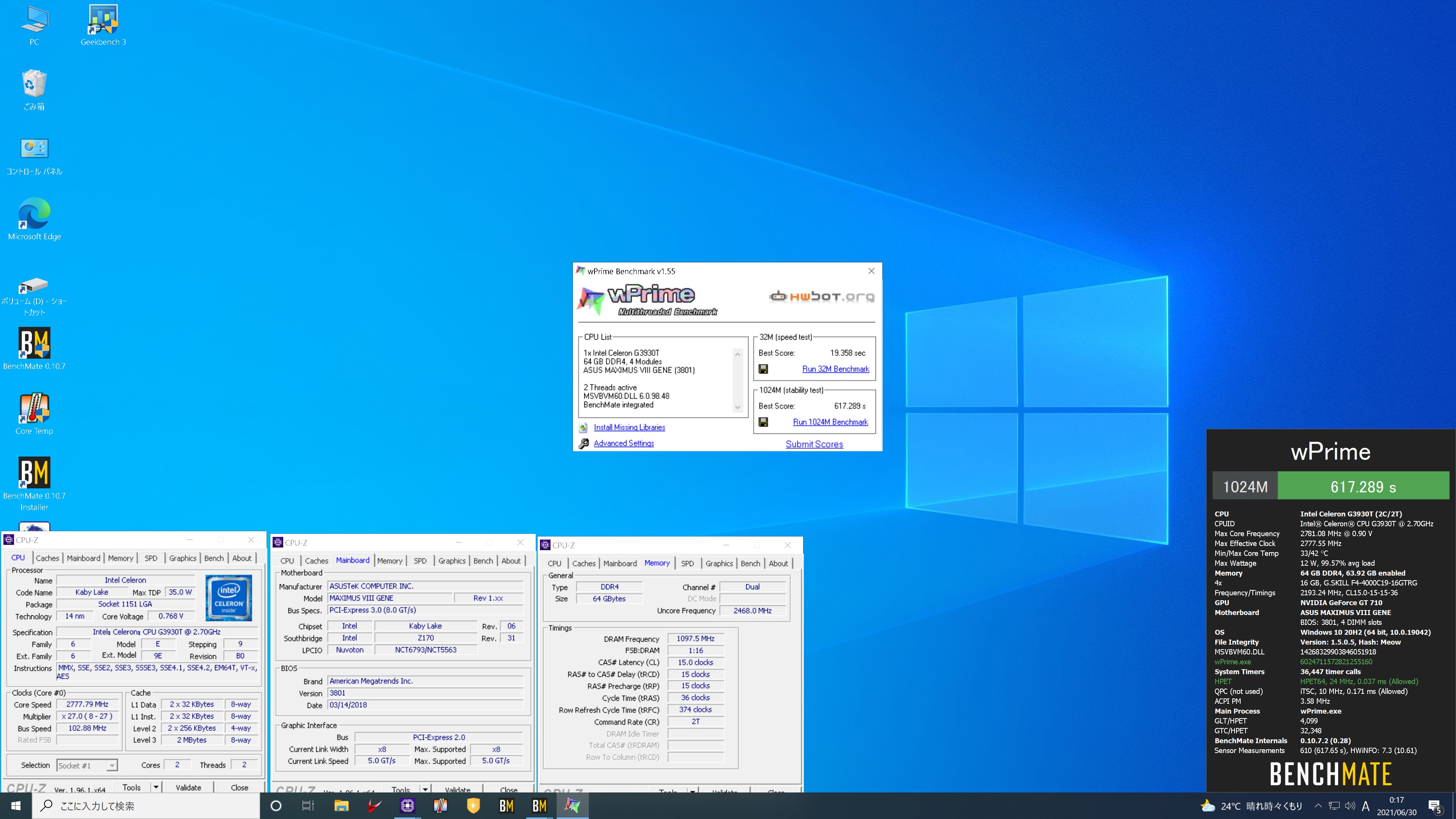
Task: Select the Control Panel (コントロール パネル) icon
Action: pyautogui.click(x=34, y=155)
